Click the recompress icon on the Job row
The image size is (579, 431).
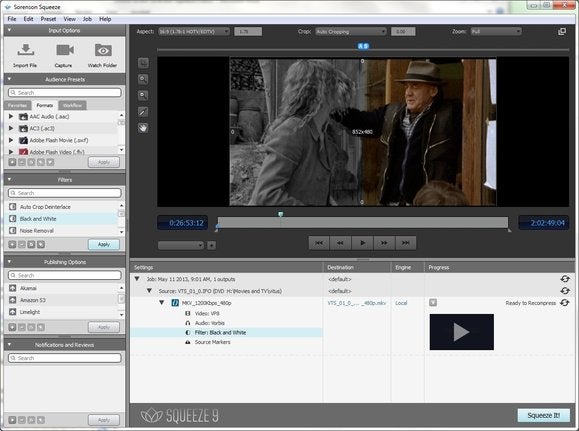click(x=565, y=279)
